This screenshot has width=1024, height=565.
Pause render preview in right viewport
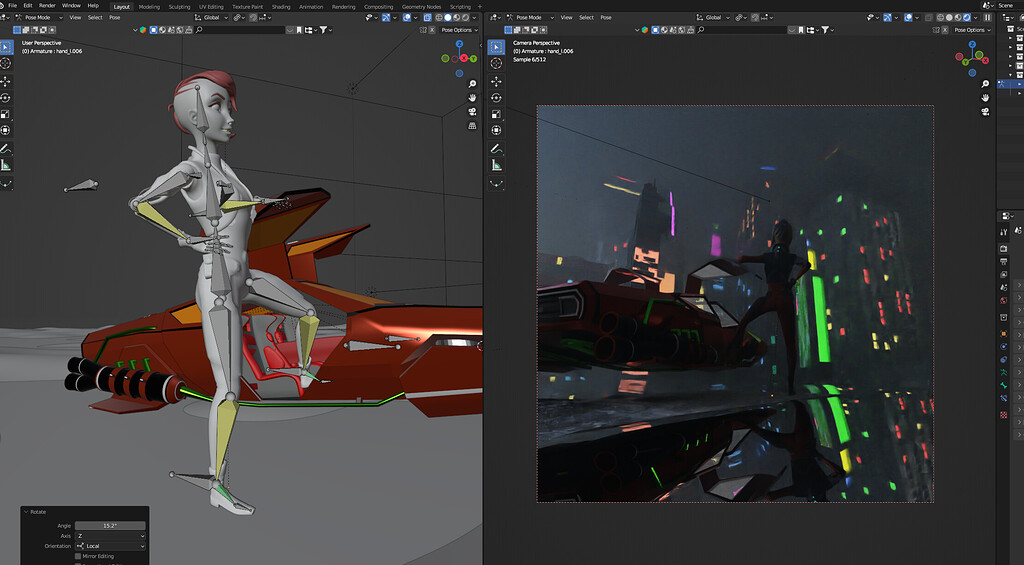[987, 18]
